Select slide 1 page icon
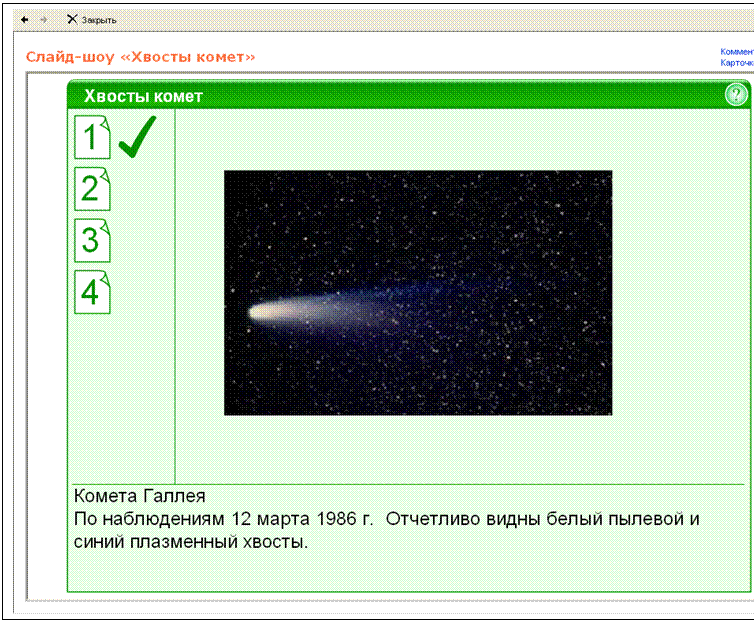 coord(92,137)
